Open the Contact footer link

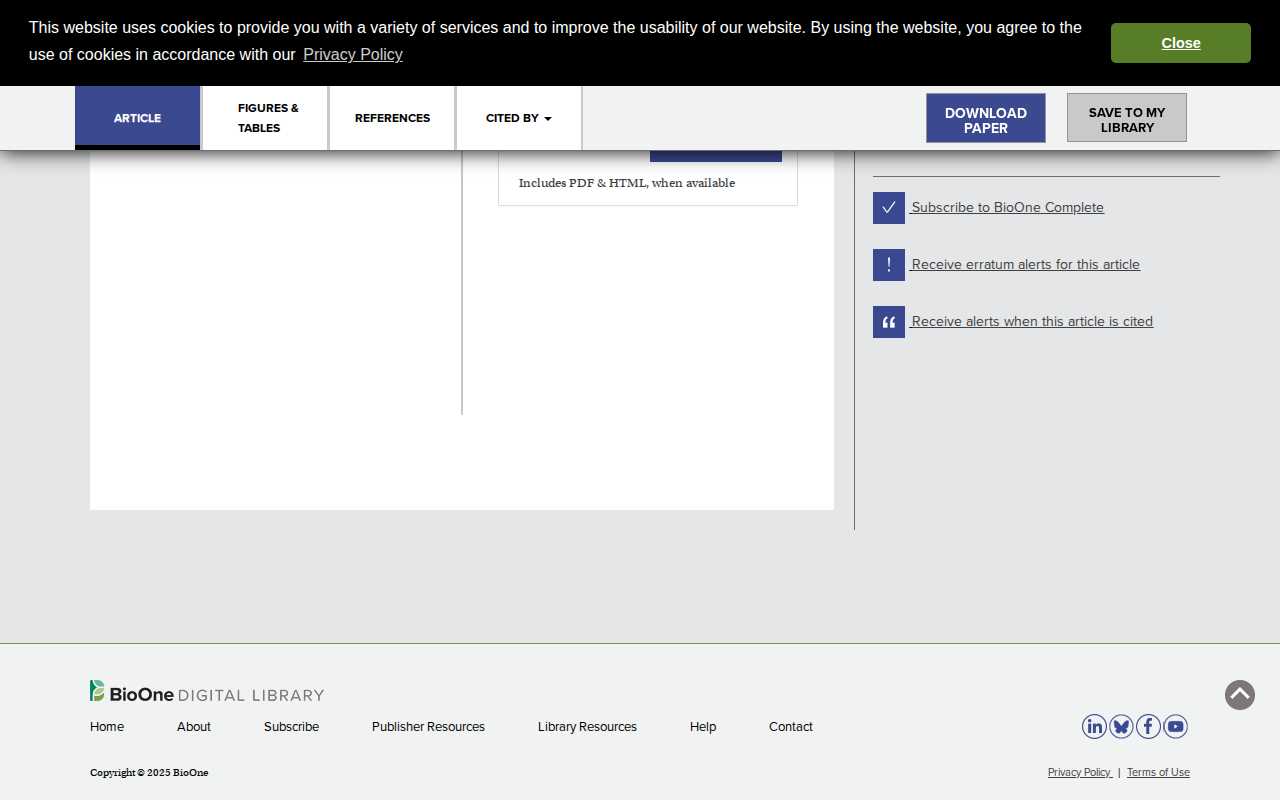[x=791, y=727]
